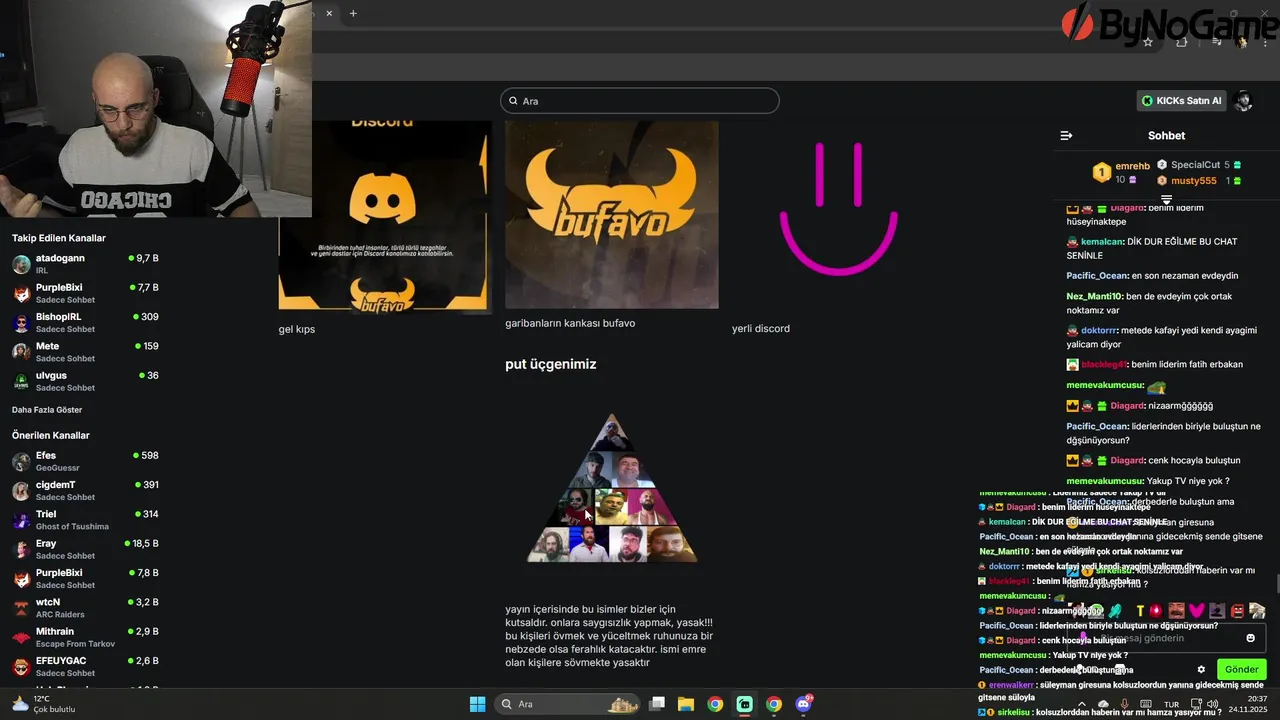The width and height of the screenshot is (1280, 720).
Task: Open Task View on taskbar
Action: pos(657,704)
